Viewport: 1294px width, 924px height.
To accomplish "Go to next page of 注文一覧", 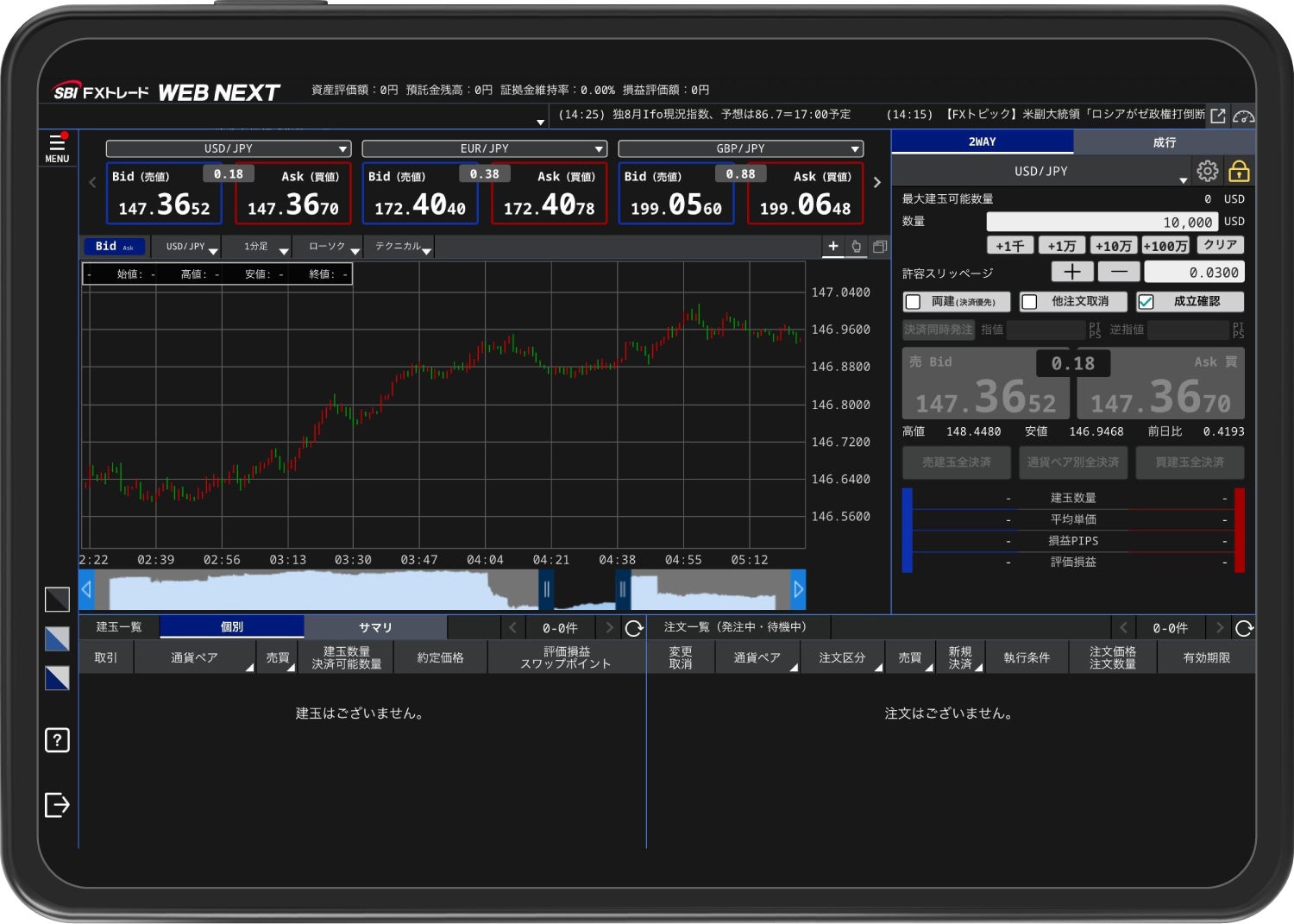I will point(1219,628).
